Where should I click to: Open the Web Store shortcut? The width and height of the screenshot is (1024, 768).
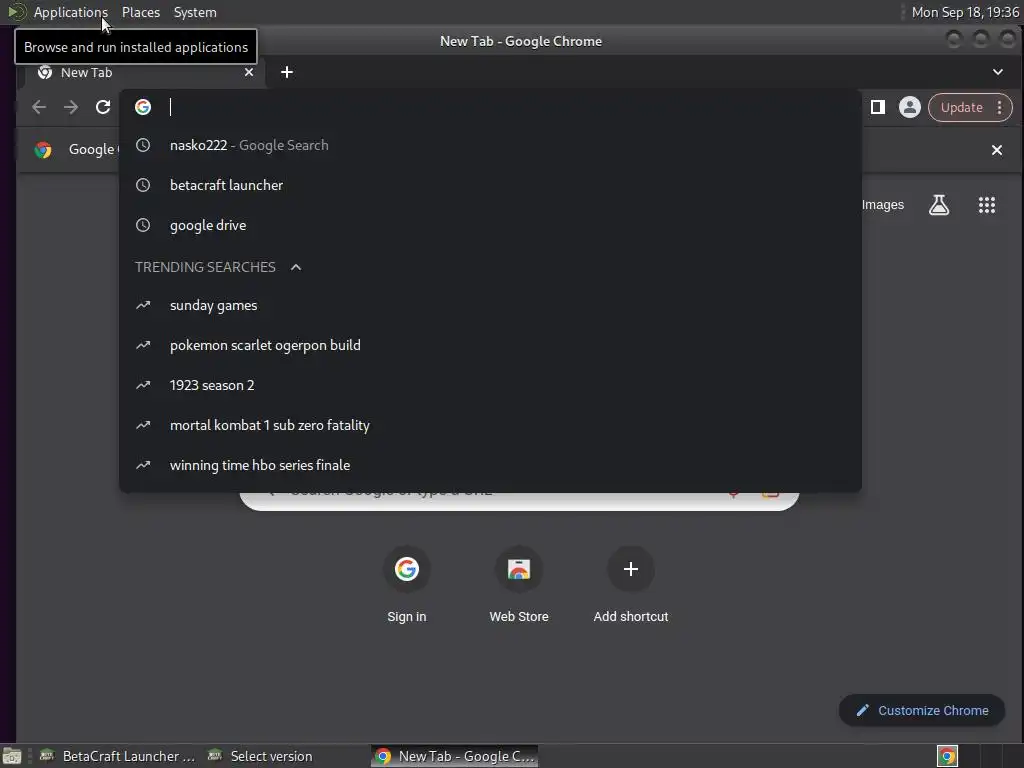point(519,585)
